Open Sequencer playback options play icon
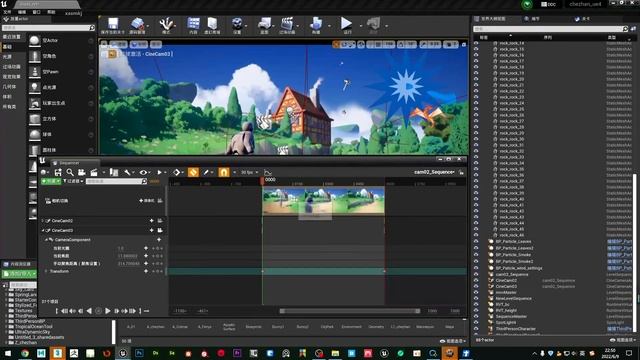 pyautogui.click(x=160, y=172)
